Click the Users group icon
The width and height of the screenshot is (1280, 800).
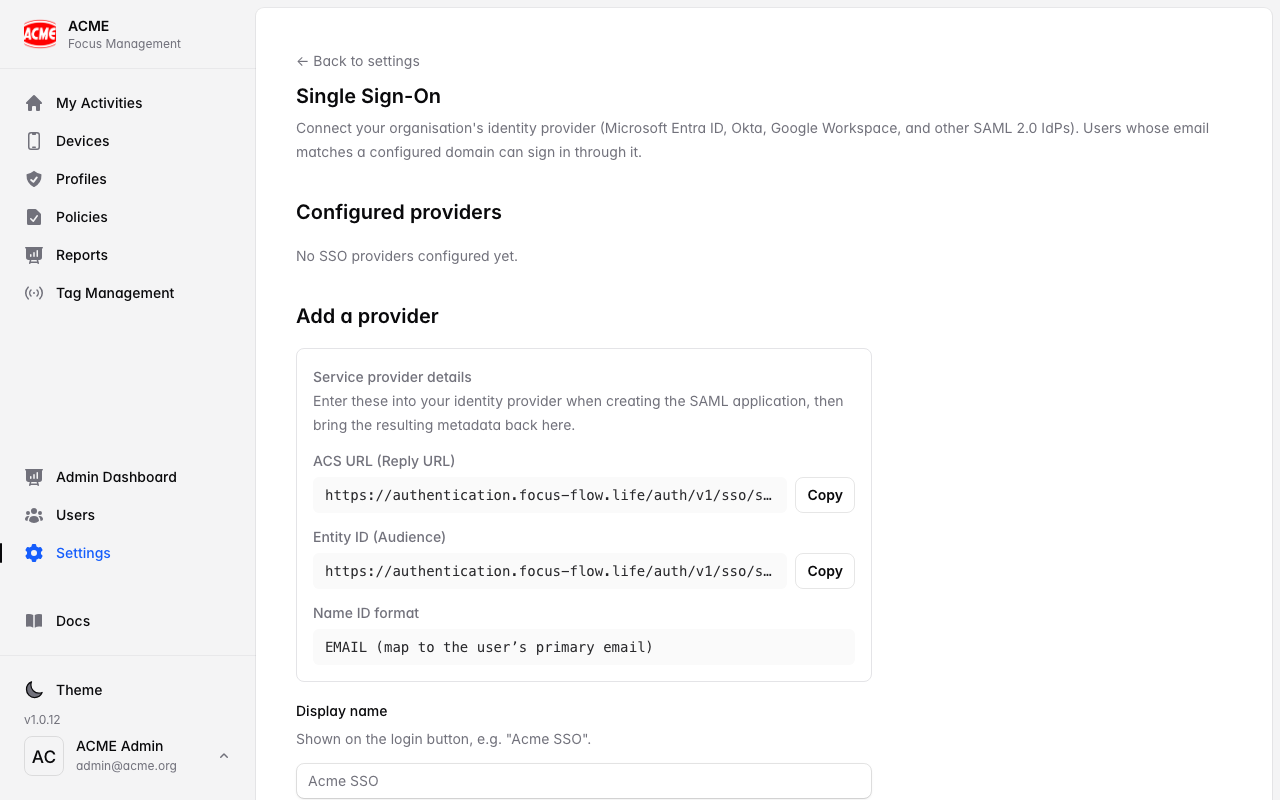[x=34, y=515]
